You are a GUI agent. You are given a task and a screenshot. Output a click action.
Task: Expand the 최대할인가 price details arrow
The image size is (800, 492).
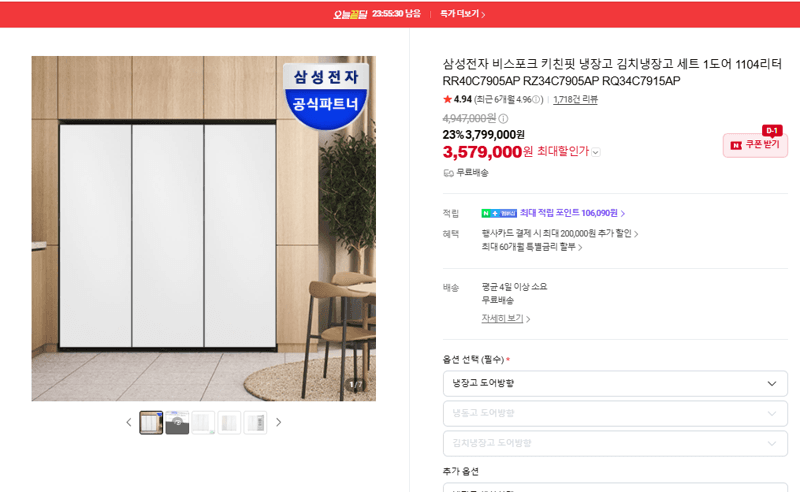(x=595, y=152)
